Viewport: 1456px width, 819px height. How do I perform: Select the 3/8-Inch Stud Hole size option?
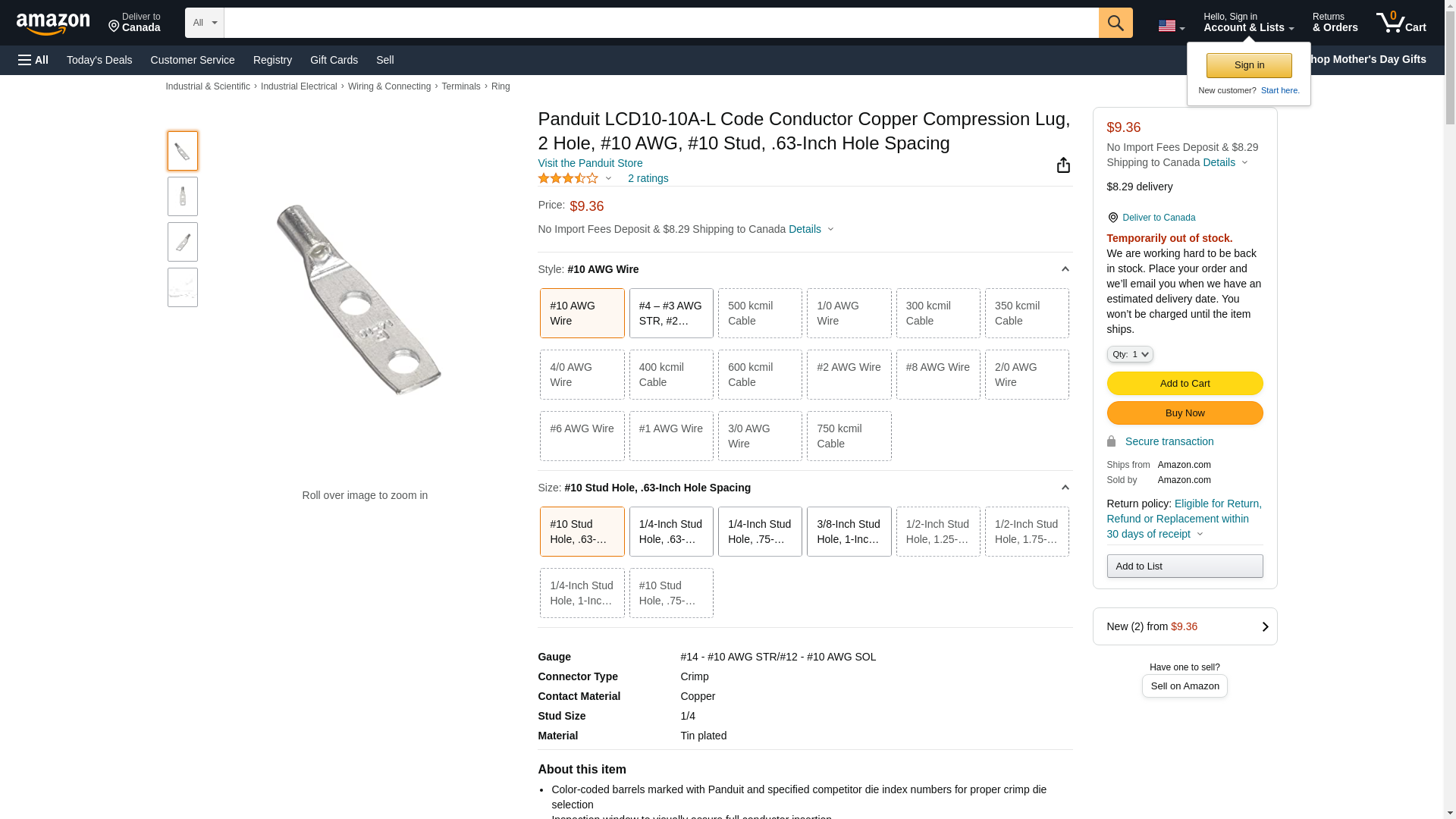(849, 532)
